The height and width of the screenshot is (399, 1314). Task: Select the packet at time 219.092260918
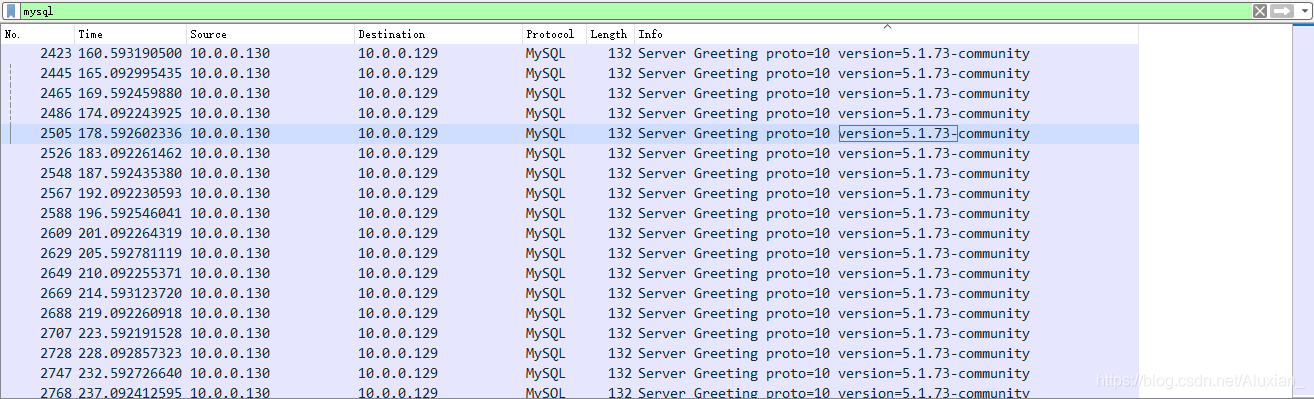[569, 314]
